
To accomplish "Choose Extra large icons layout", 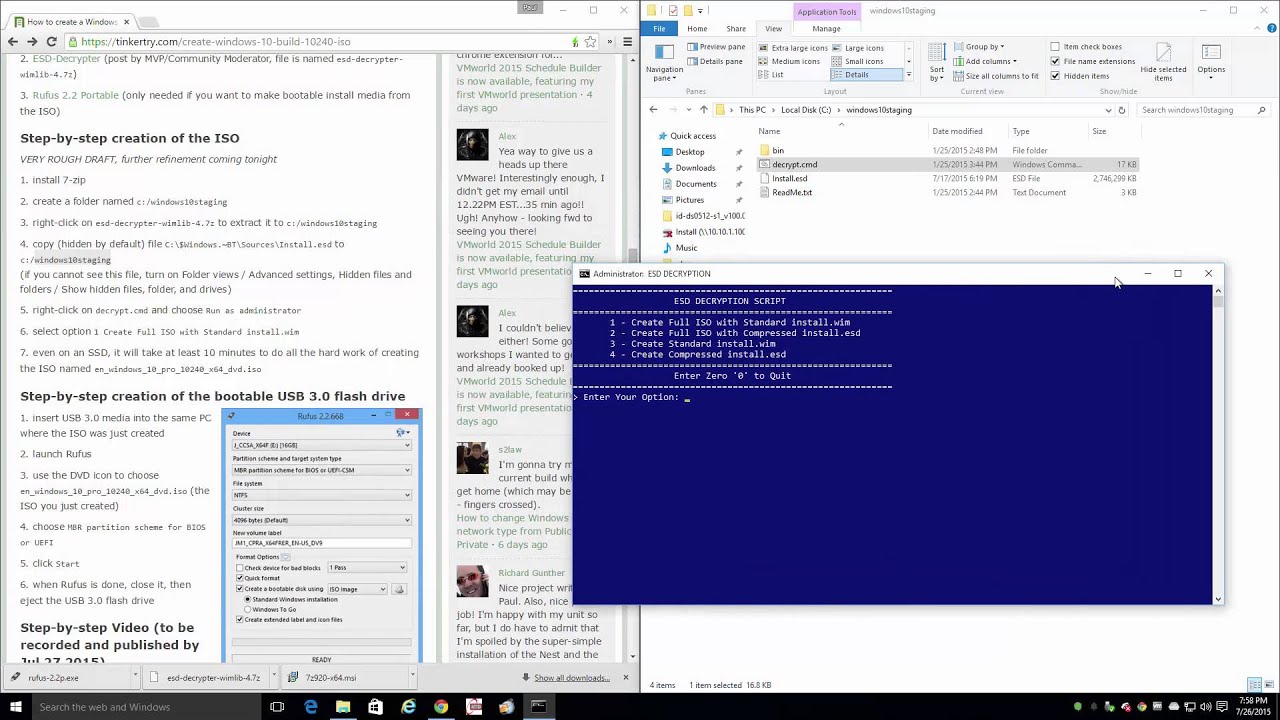I will tap(792, 48).
